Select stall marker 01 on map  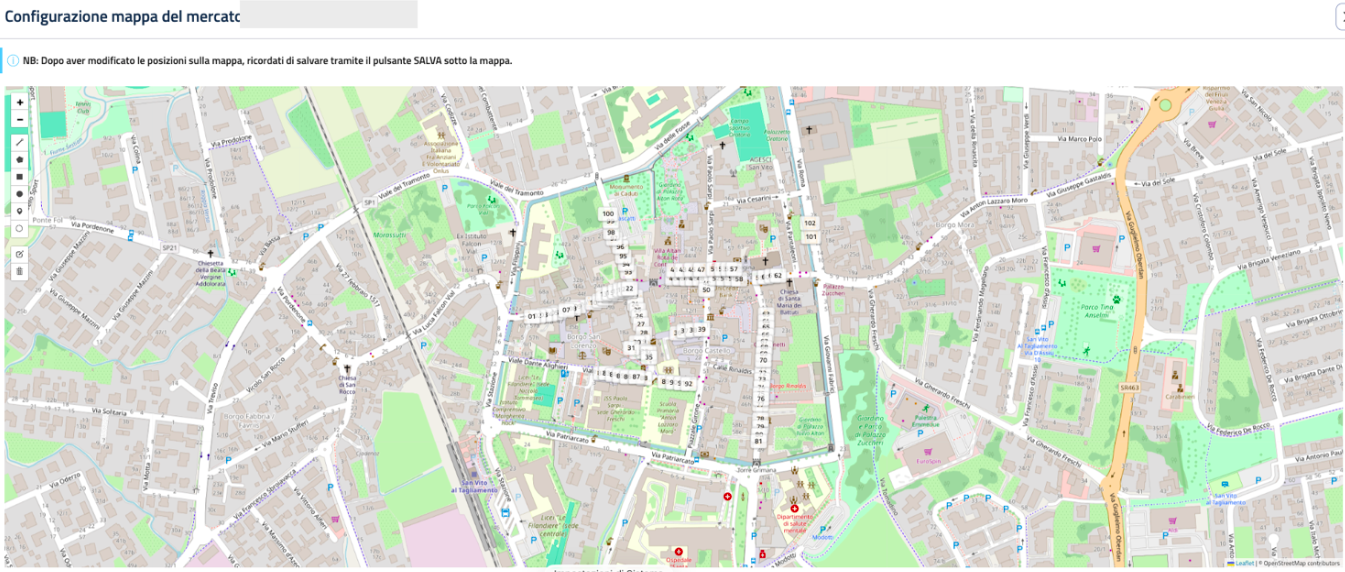[531, 316]
